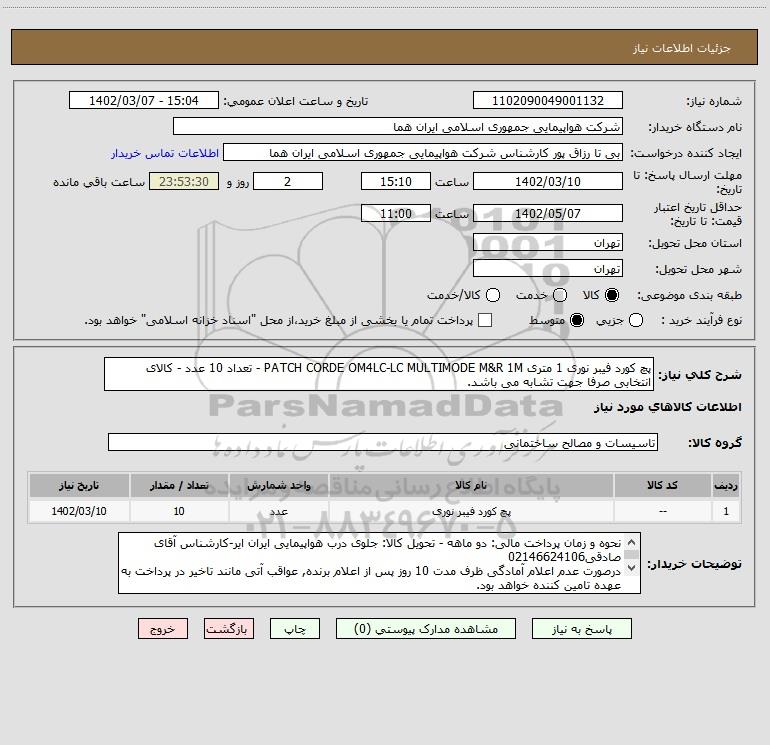770x745 pixels.
Task: Click the شرح کلی نیاز description box
Action: pos(379,374)
